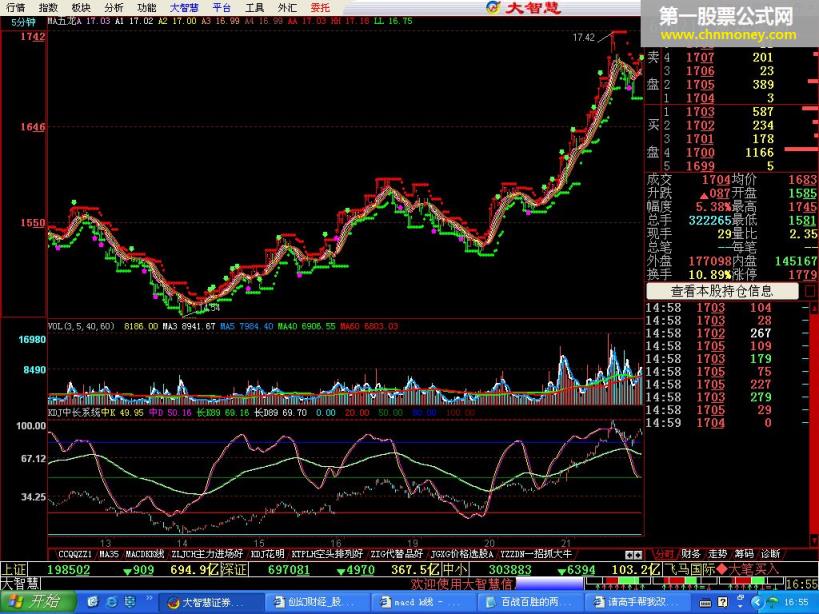
Task: Select the JGXG价格选股A indicator tab
Action: [462, 554]
